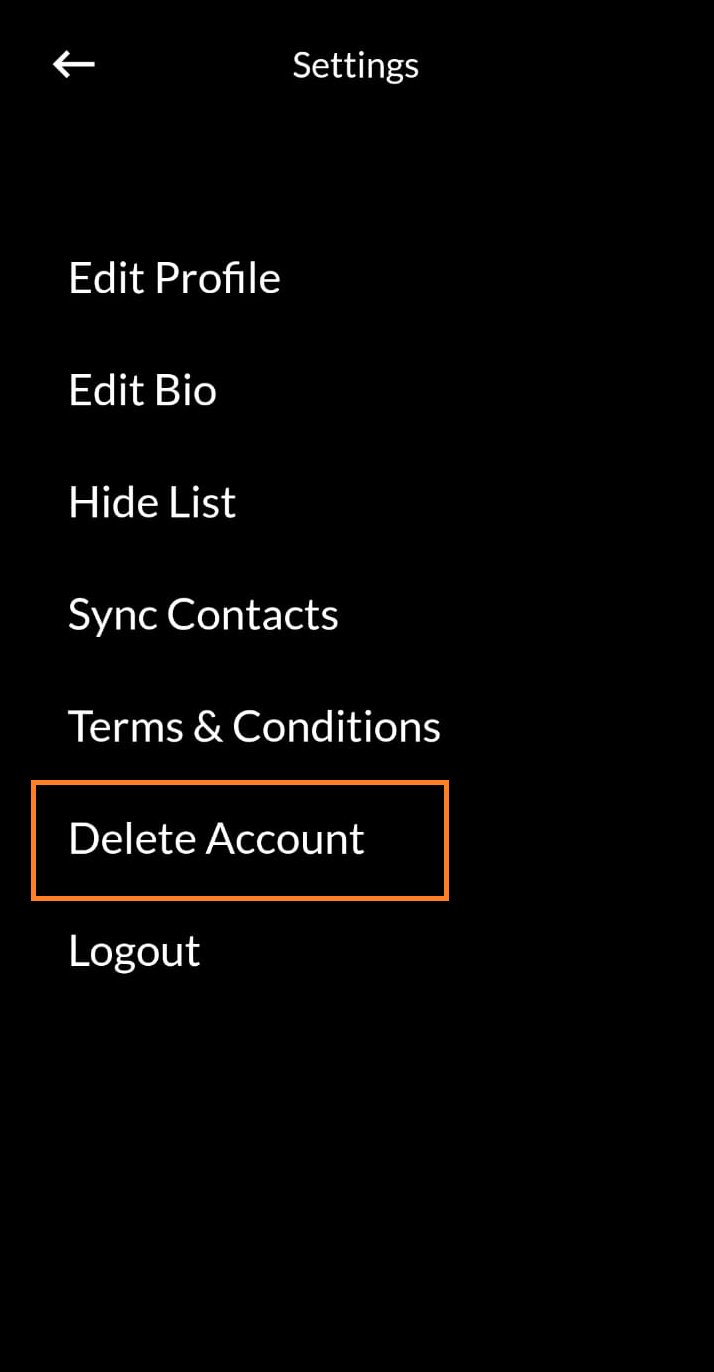The image size is (714, 1372).
Task: Manage hidden items via Hide List
Action: coord(152,501)
